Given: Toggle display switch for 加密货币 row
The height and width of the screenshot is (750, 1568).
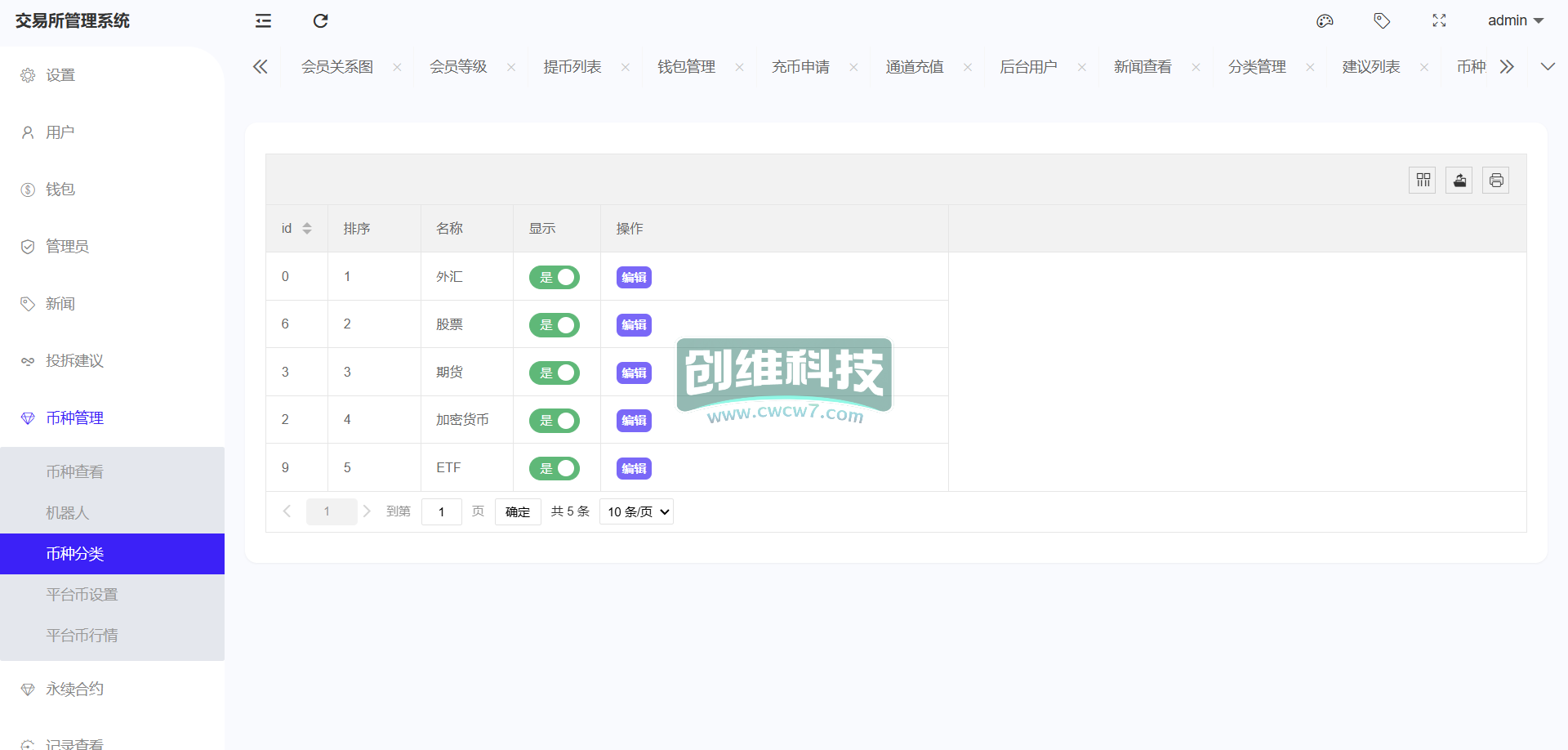Looking at the screenshot, I should coord(555,421).
